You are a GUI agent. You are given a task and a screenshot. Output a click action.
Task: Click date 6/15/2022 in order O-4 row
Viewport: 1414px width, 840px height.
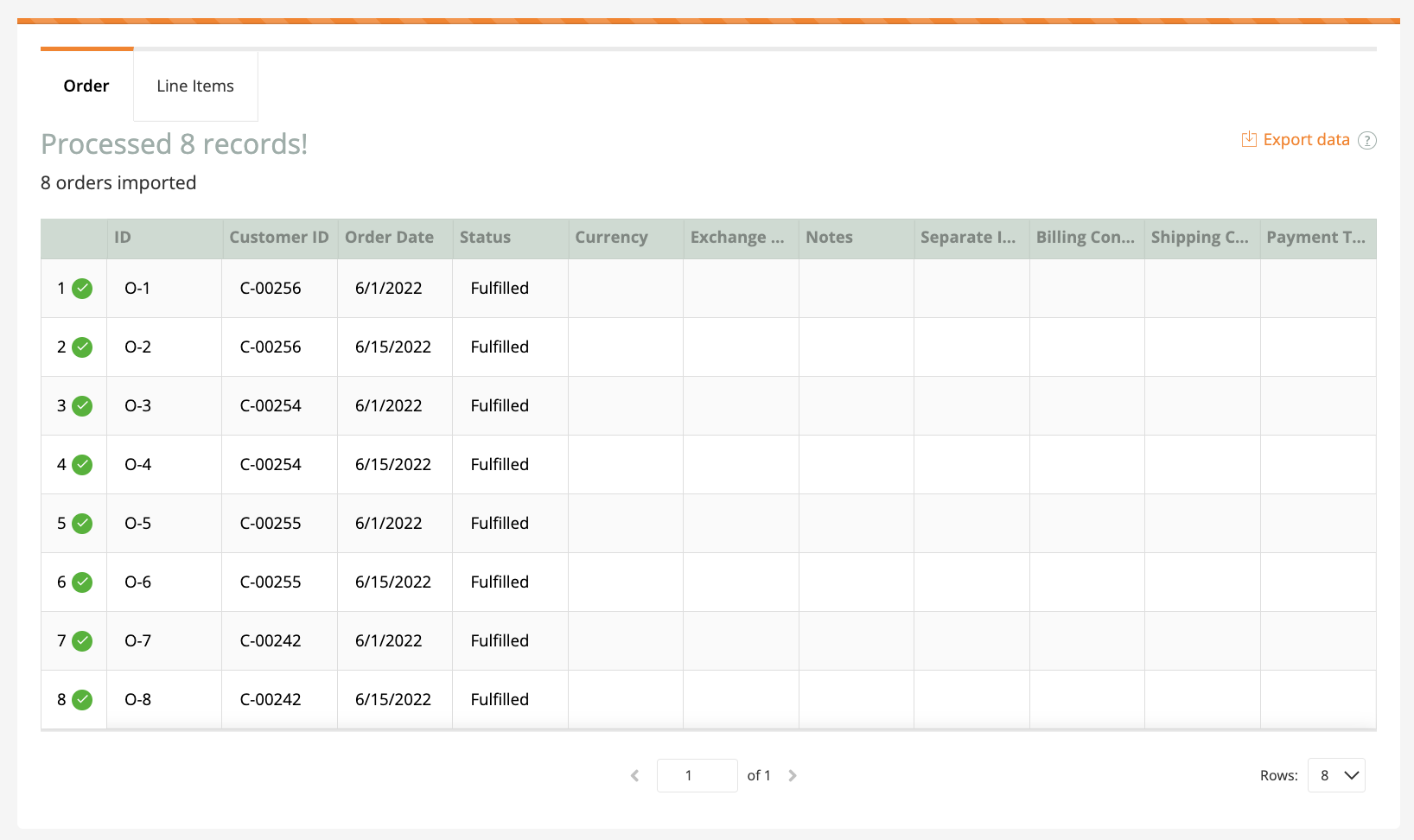coord(393,465)
